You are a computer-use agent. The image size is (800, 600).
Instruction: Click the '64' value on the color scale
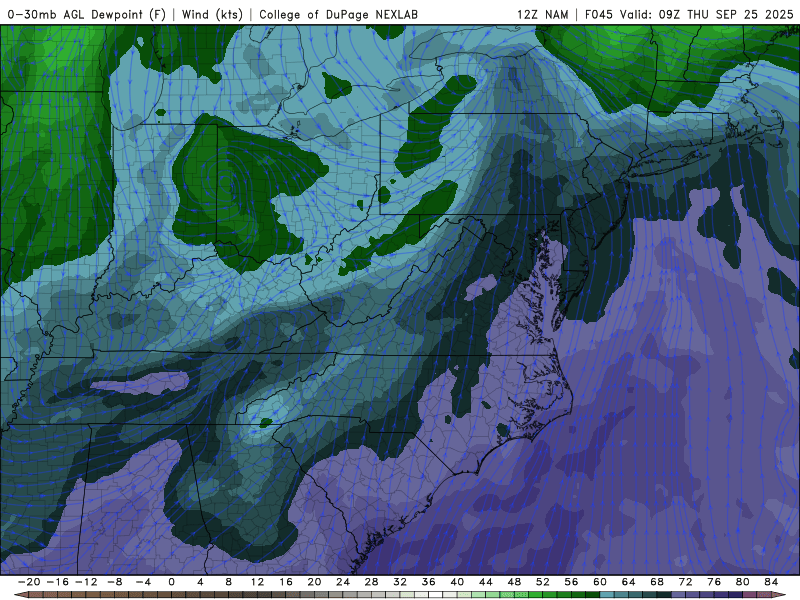[629, 582]
